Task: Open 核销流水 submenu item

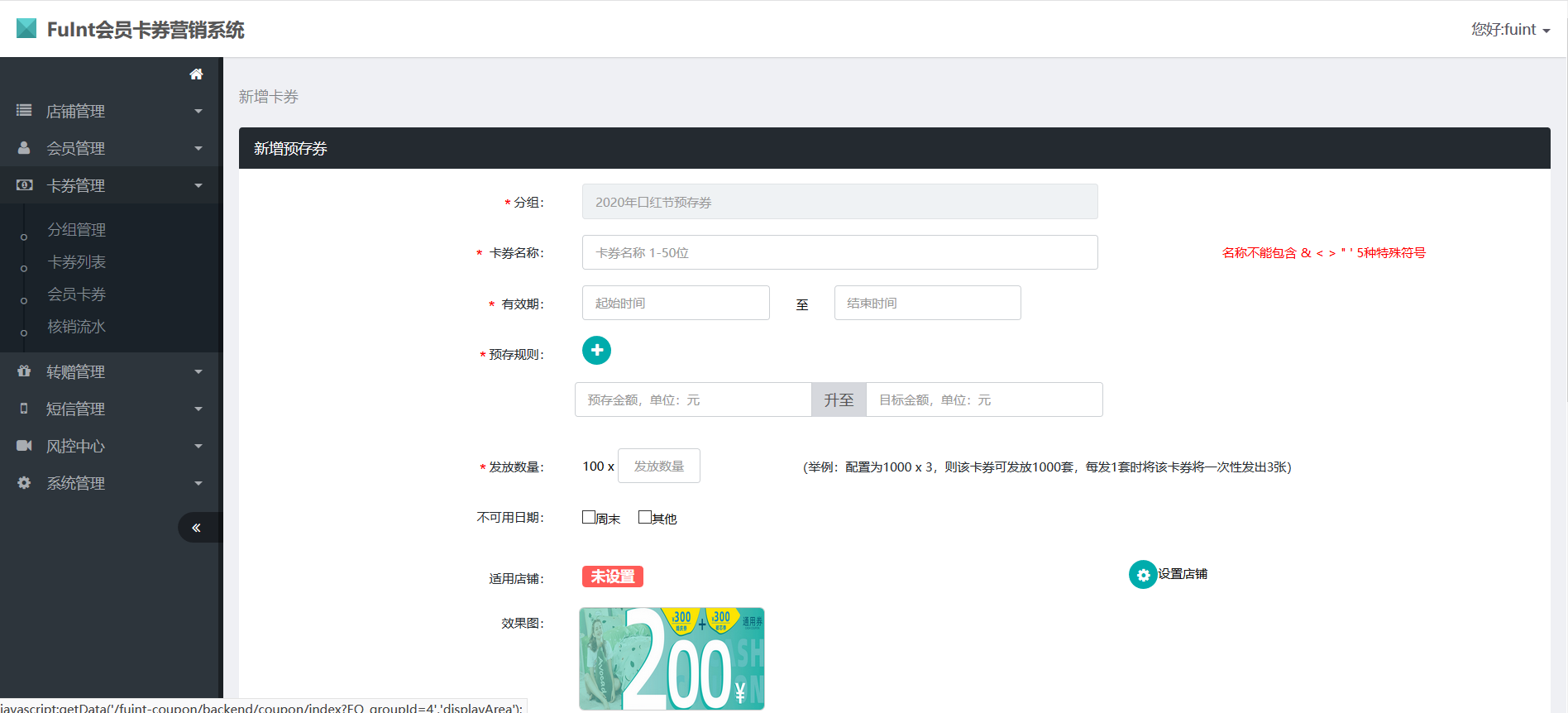Action: point(77,327)
